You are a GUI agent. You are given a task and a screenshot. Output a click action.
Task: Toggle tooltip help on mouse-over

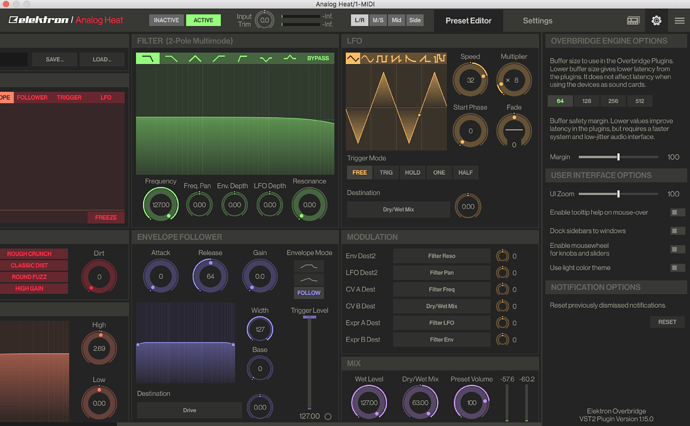pyautogui.click(x=677, y=213)
